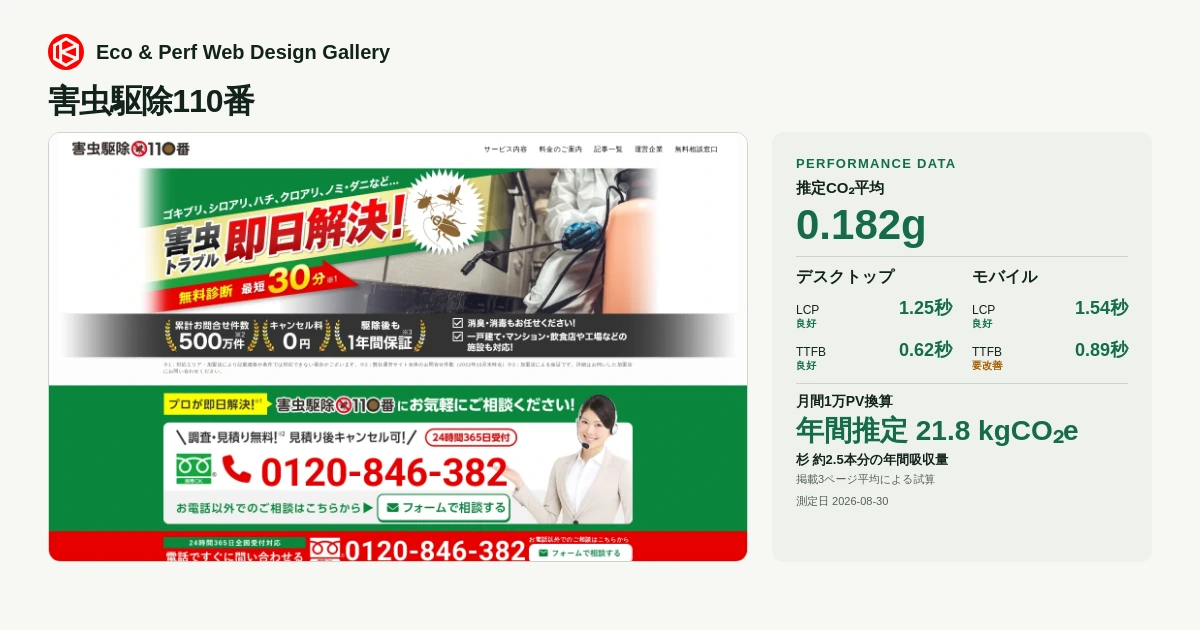Click the red hexagon gallery logo icon
This screenshot has width=1200, height=630.
tap(66, 52)
